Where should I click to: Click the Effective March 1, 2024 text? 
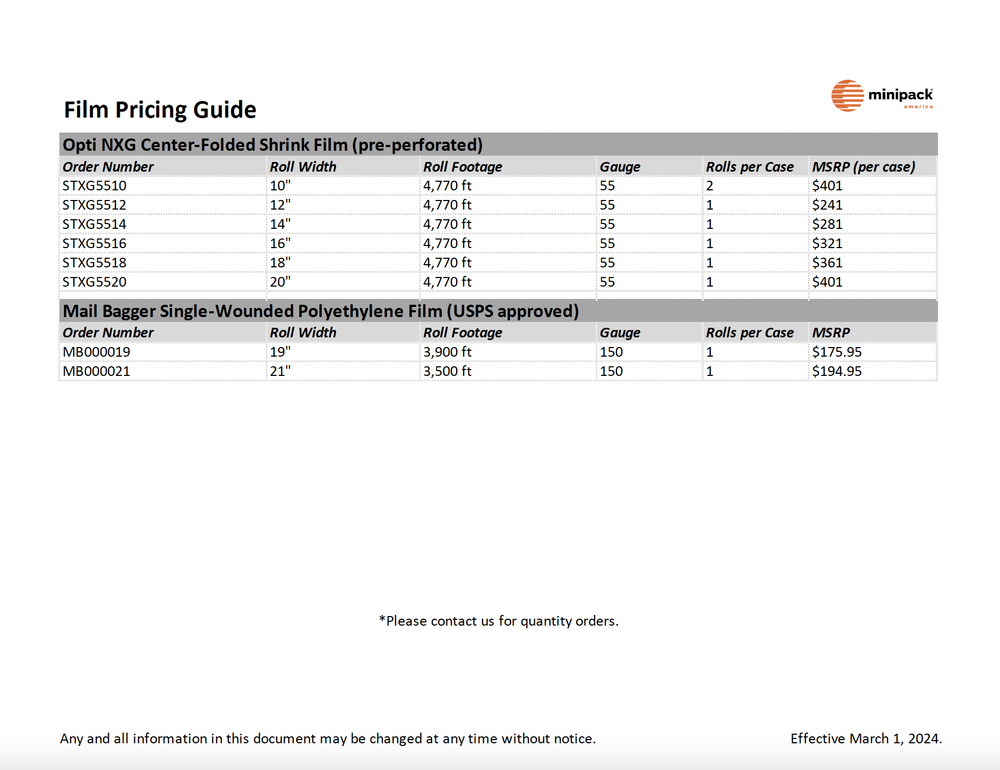[866, 738]
